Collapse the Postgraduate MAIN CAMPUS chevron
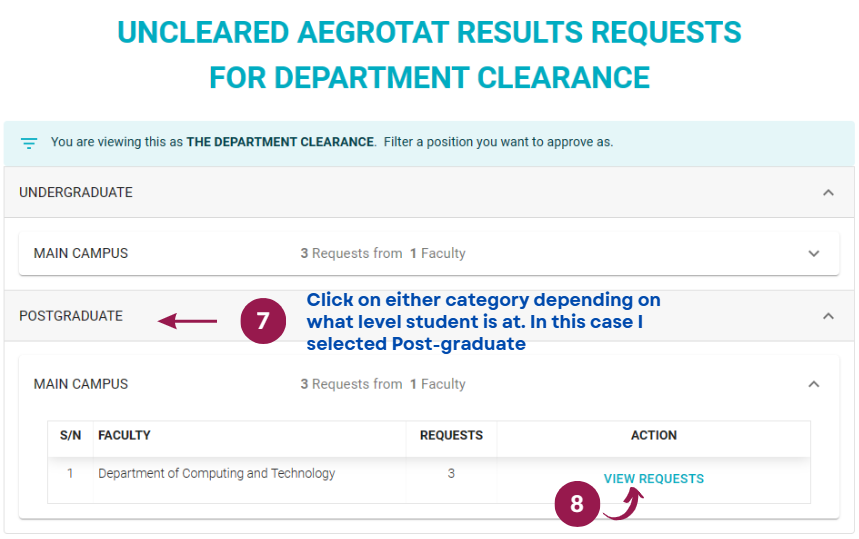 click(x=814, y=385)
